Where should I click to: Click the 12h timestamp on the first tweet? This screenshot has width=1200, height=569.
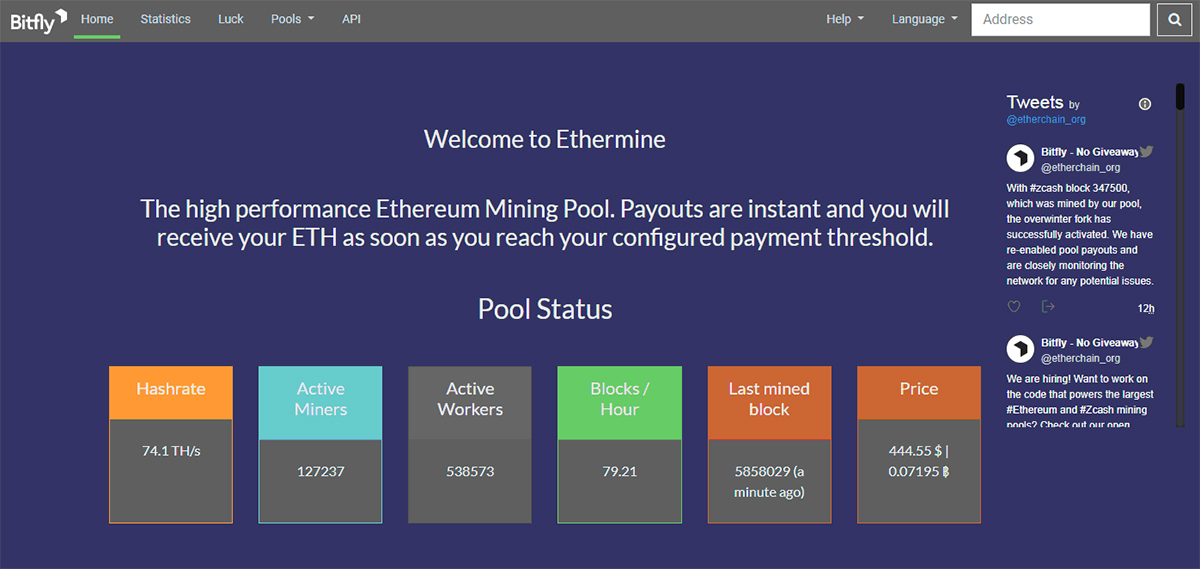pyautogui.click(x=1145, y=308)
